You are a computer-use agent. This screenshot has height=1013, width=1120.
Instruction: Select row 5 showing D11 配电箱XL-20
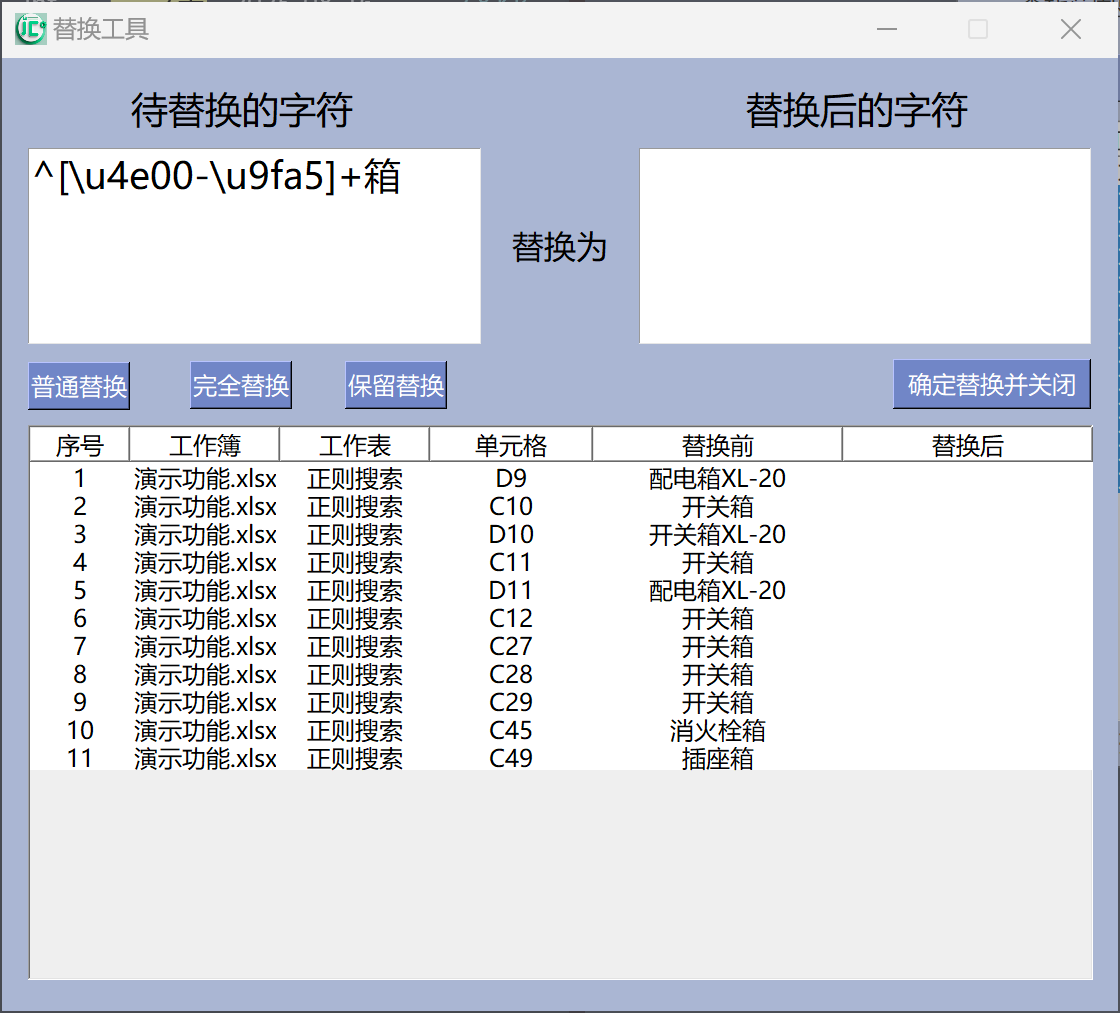(560, 591)
